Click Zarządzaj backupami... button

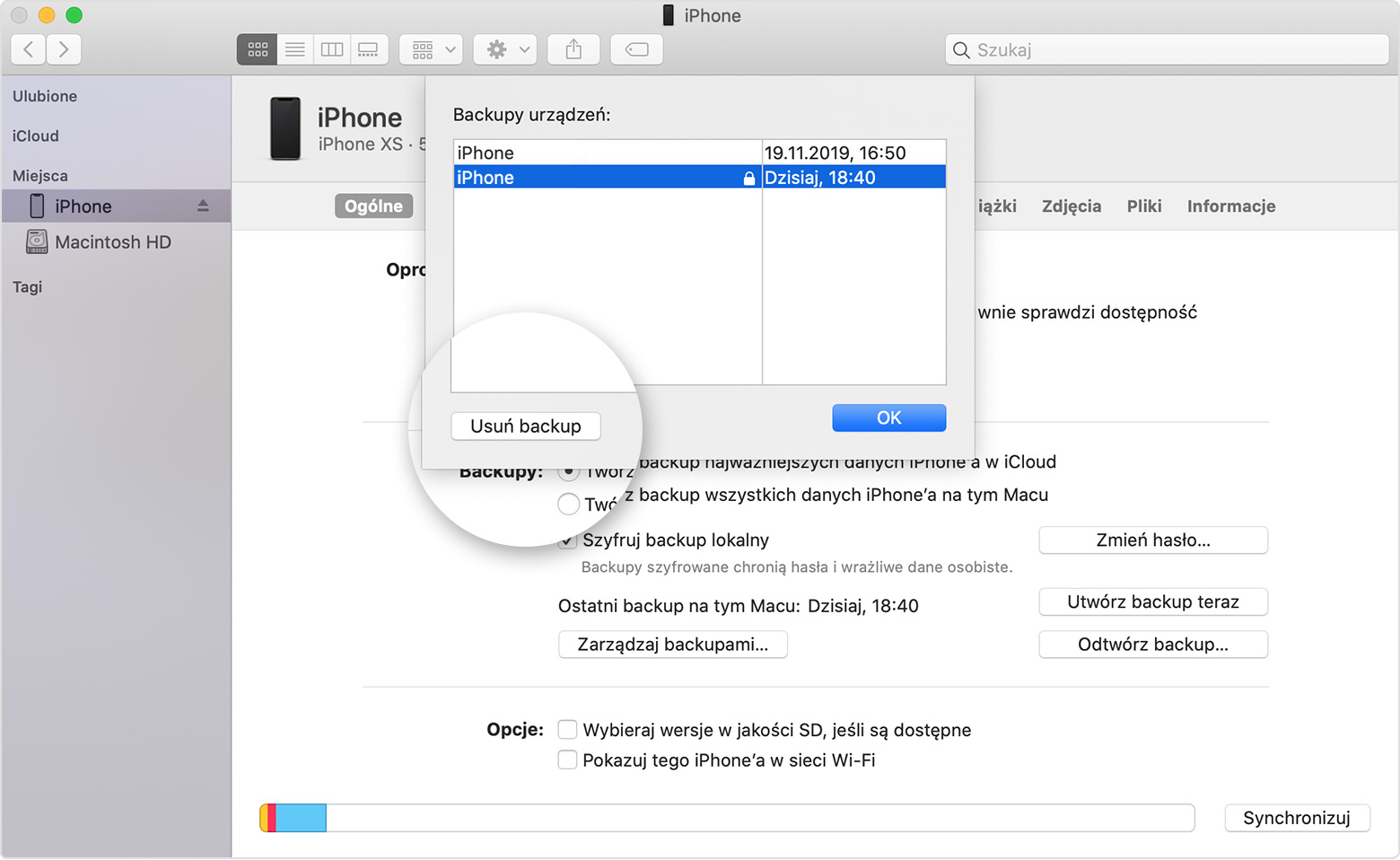click(673, 645)
